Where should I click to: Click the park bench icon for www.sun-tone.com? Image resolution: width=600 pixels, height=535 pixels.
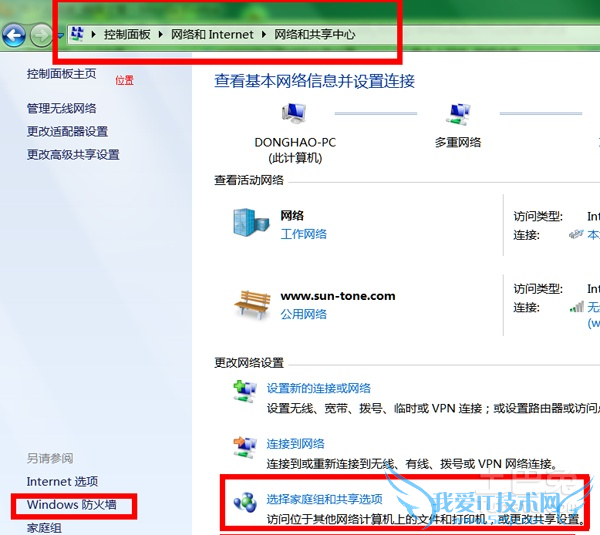(253, 304)
